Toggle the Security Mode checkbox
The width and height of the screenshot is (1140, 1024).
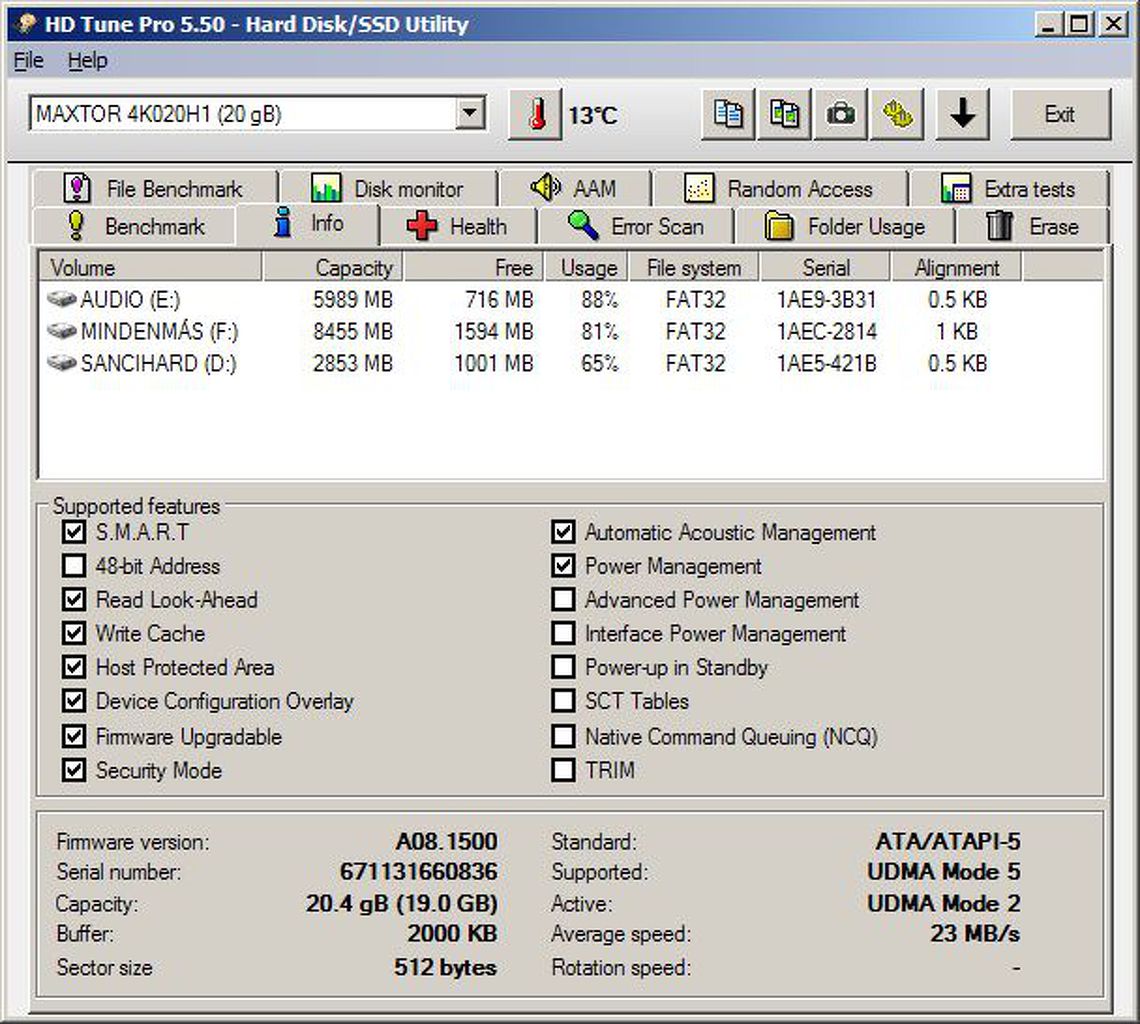click(73, 769)
